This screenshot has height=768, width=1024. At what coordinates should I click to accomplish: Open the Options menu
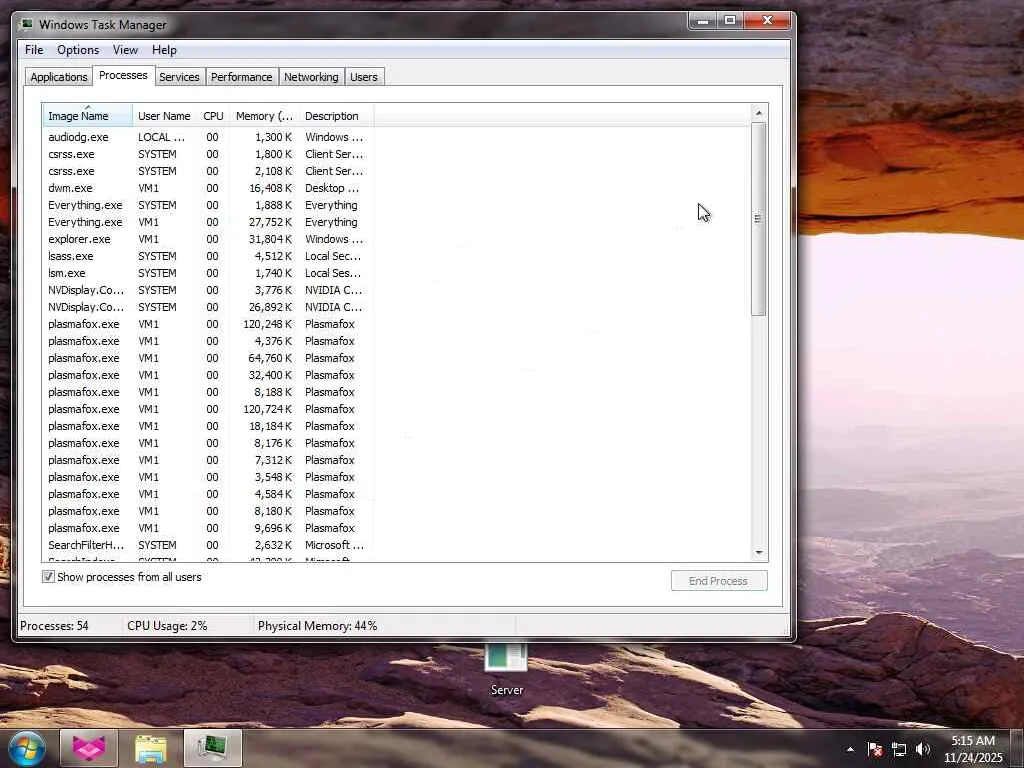[78, 50]
